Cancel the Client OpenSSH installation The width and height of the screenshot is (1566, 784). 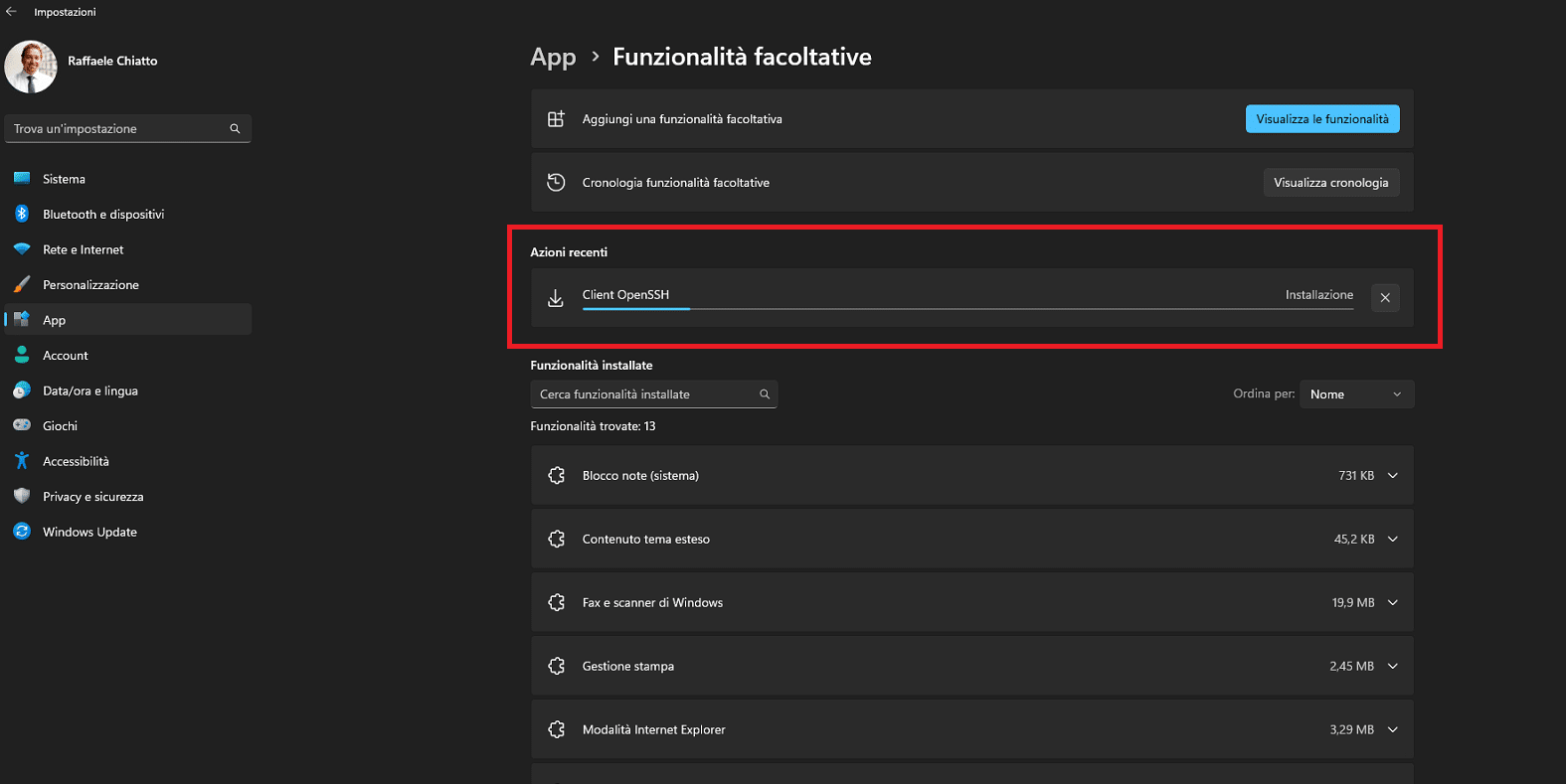pos(1385,298)
